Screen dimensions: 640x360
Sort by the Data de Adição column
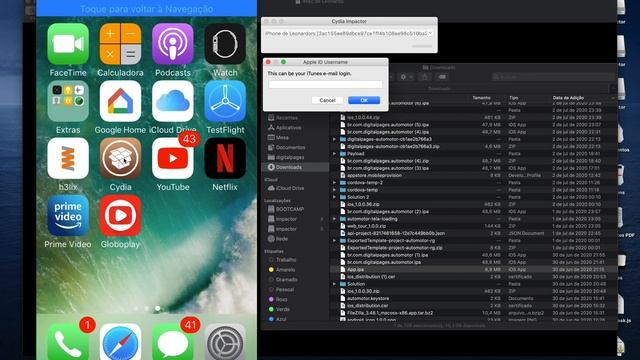coord(568,98)
